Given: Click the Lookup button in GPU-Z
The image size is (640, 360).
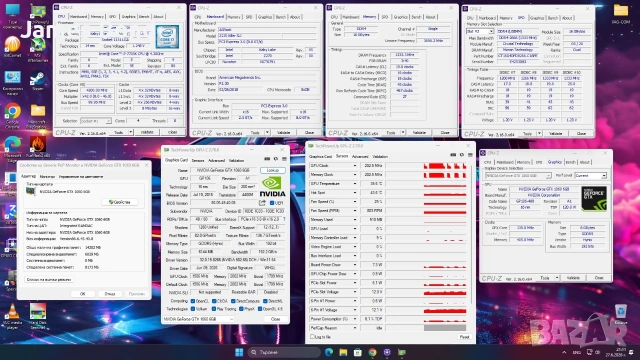Looking at the screenshot, I should point(273,170).
